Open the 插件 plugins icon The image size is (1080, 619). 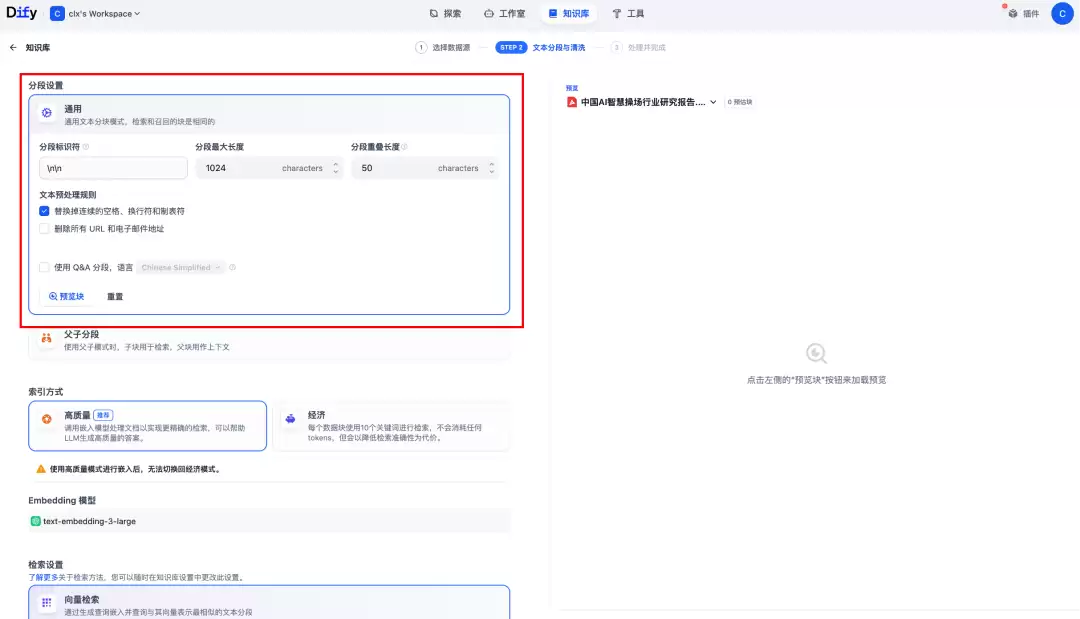point(1012,13)
